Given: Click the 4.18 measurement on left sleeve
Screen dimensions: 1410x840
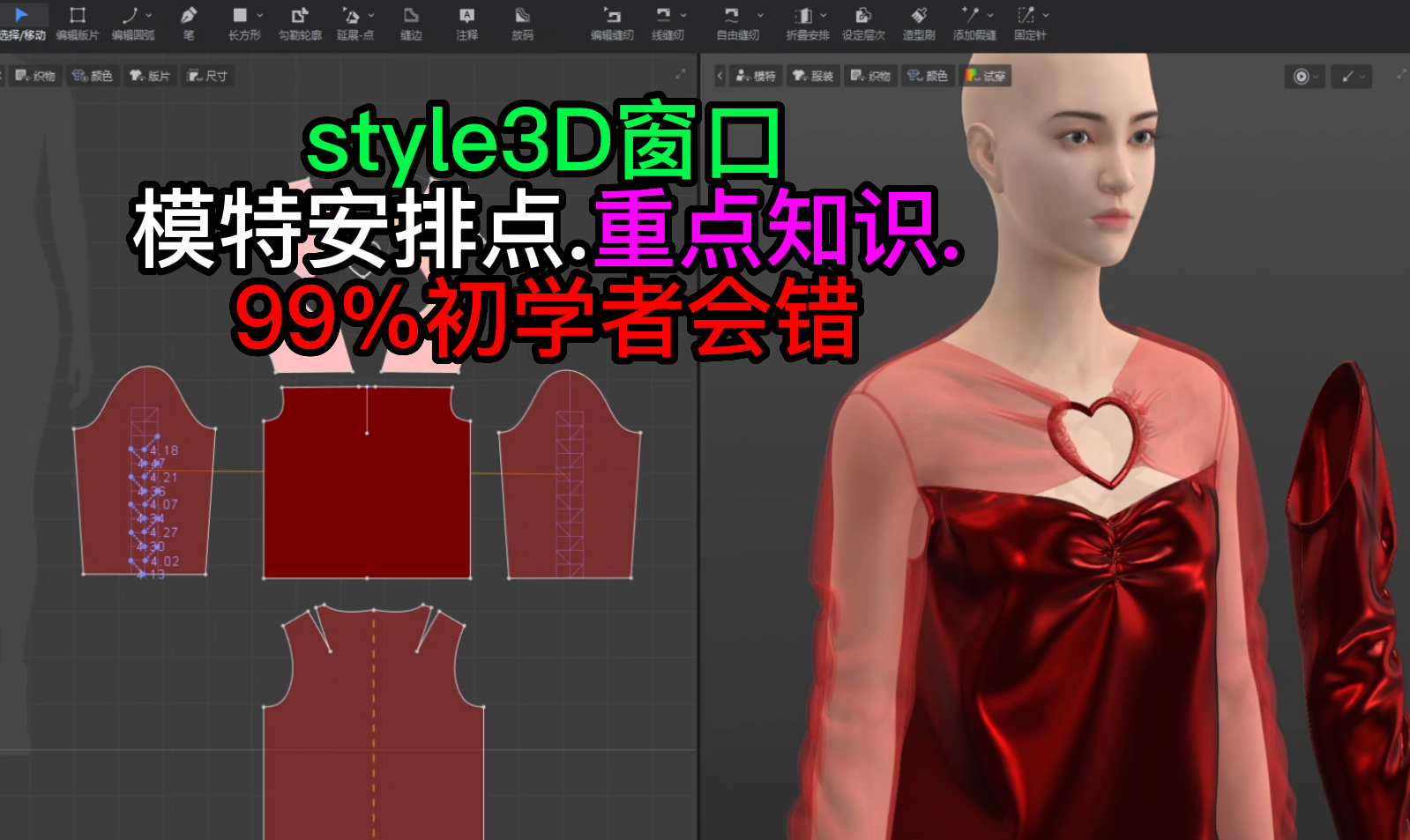Looking at the screenshot, I should point(164,450).
